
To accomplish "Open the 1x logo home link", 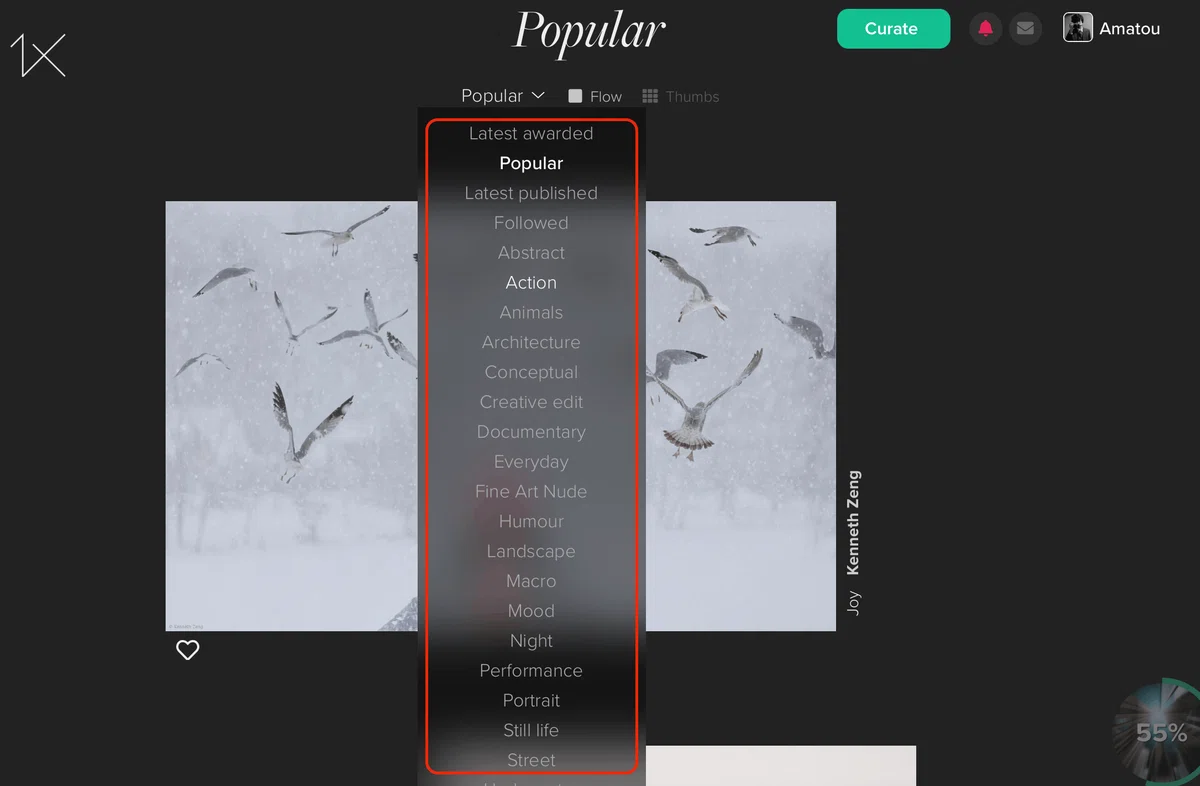I will pyautogui.click(x=38, y=55).
